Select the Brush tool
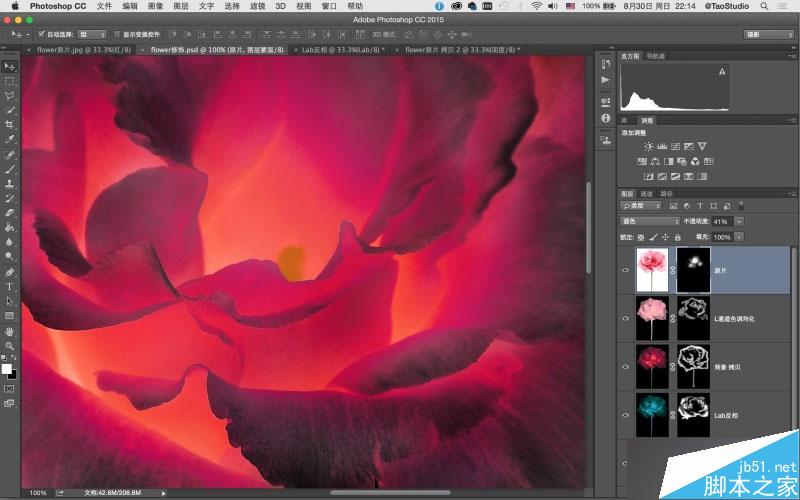 click(9, 169)
